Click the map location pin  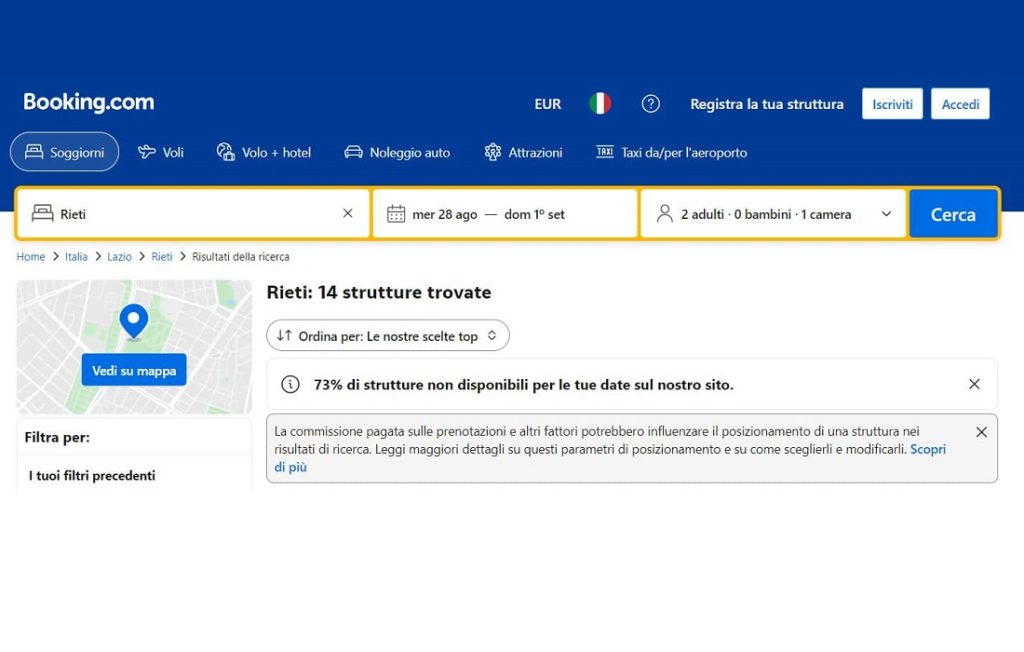[133, 322]
